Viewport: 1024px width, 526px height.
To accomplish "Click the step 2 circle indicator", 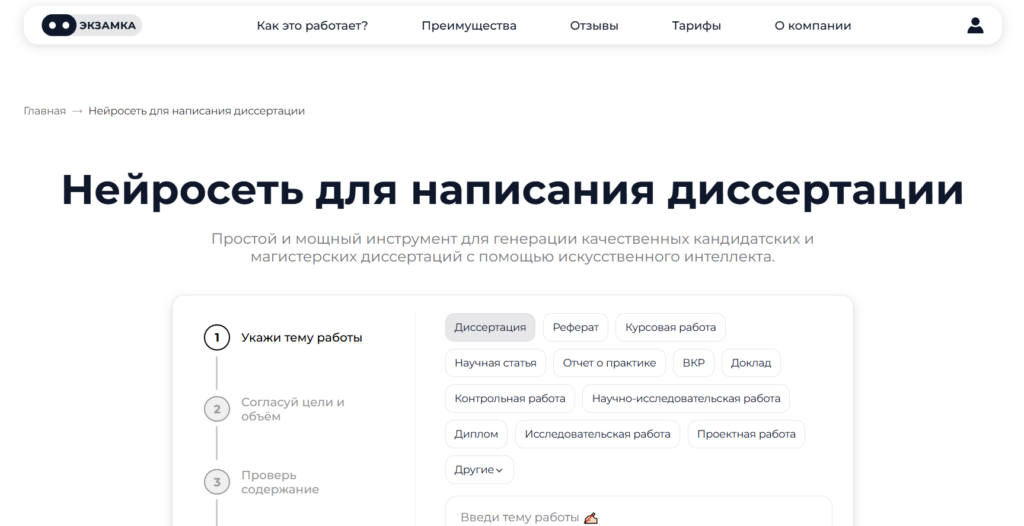I will pyautogui.click(x=217, y=409).
